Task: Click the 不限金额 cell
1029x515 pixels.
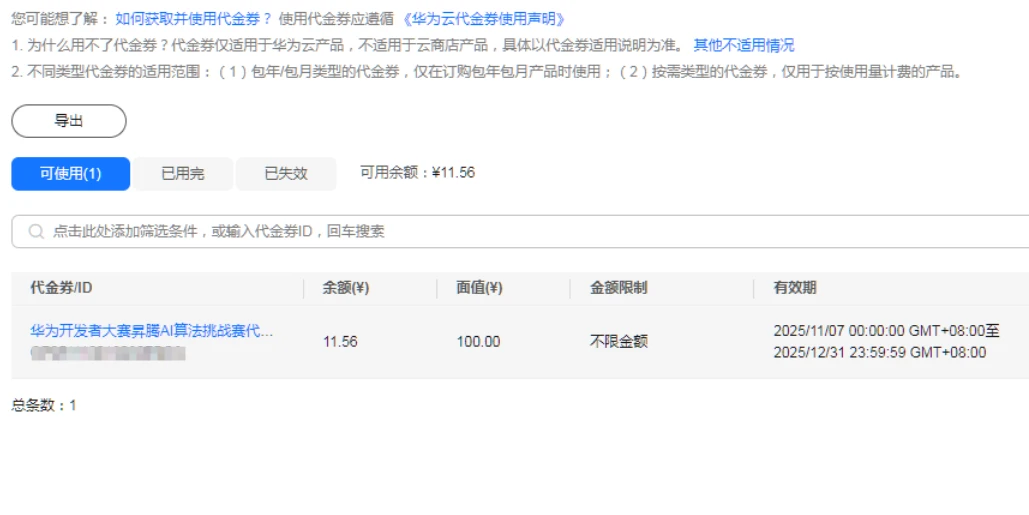Action: click(619, 342)
